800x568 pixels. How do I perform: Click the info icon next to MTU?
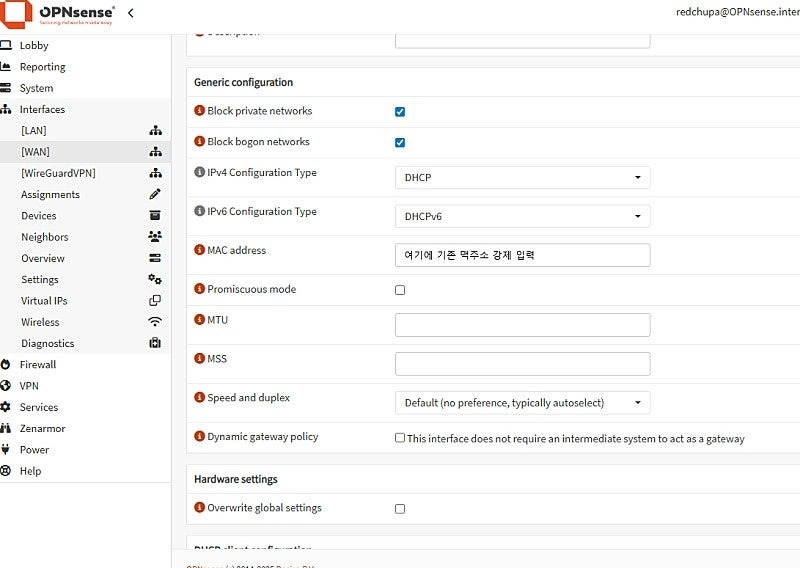point(199,320)
